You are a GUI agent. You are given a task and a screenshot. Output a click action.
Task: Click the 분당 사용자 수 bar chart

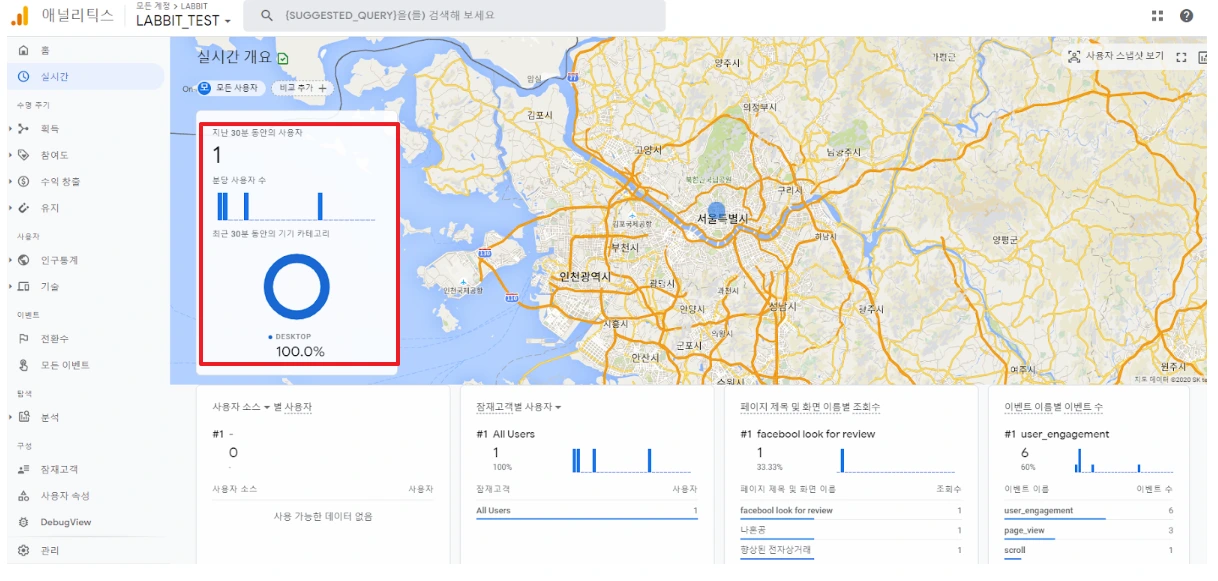(x=295, y=205)
